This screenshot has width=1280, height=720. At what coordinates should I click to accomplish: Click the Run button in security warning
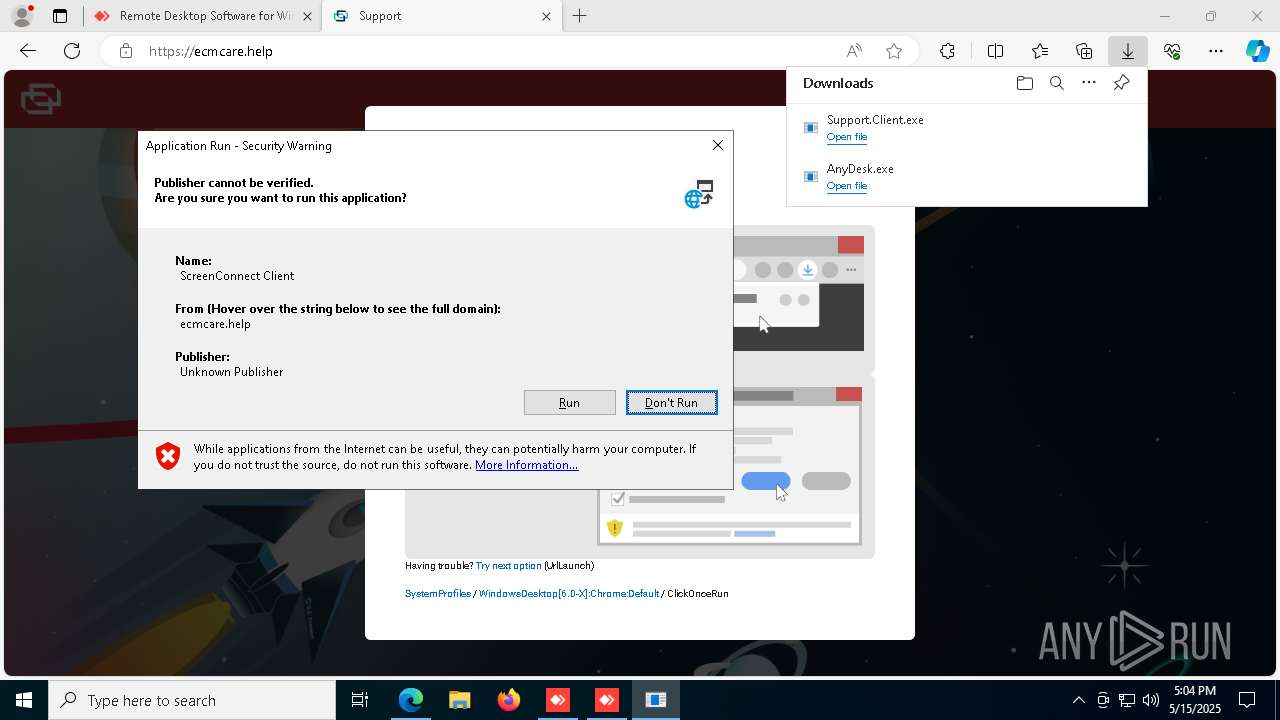click(569, 402)
